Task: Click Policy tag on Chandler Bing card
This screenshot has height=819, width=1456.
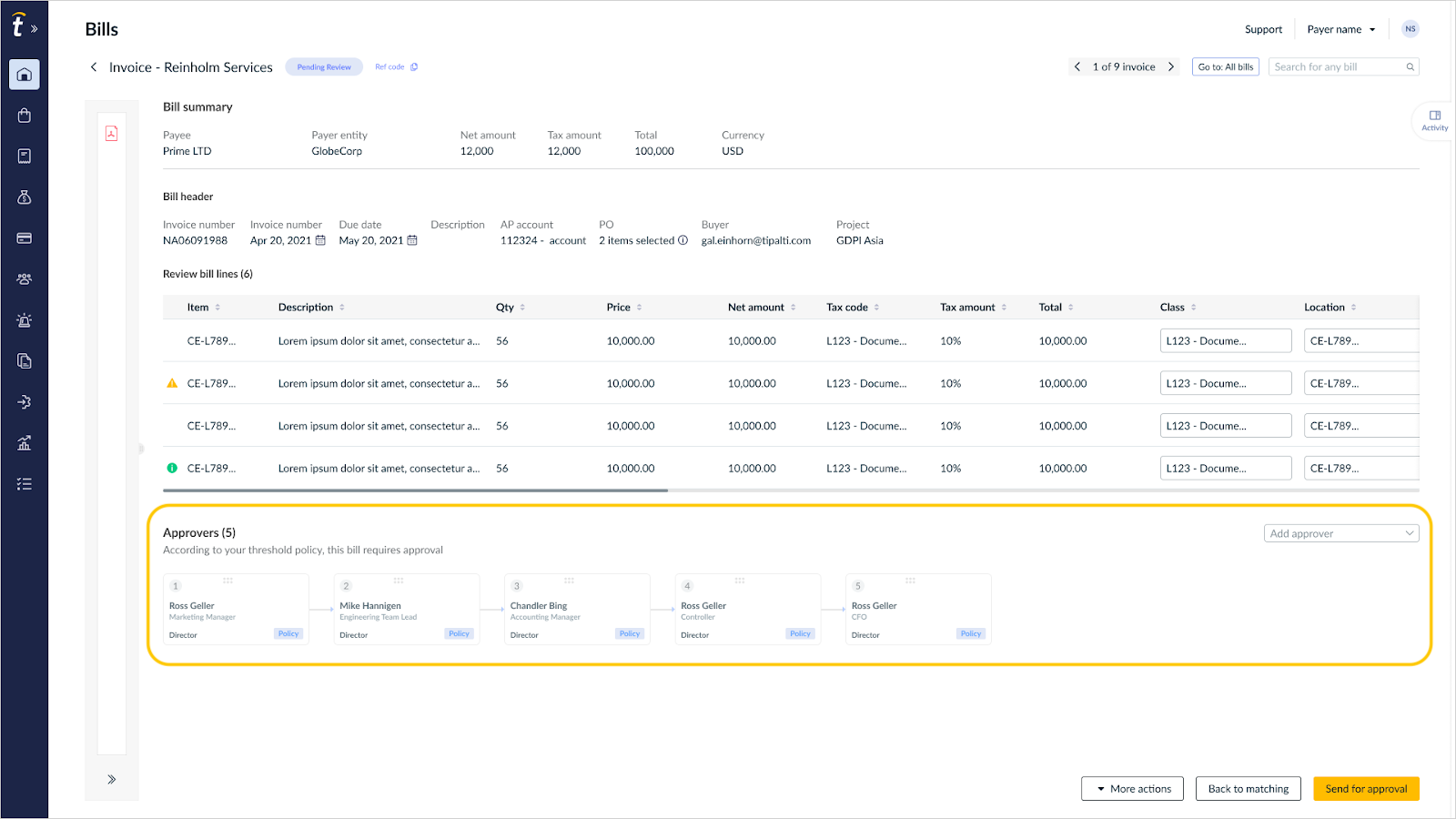Action: 630,633
